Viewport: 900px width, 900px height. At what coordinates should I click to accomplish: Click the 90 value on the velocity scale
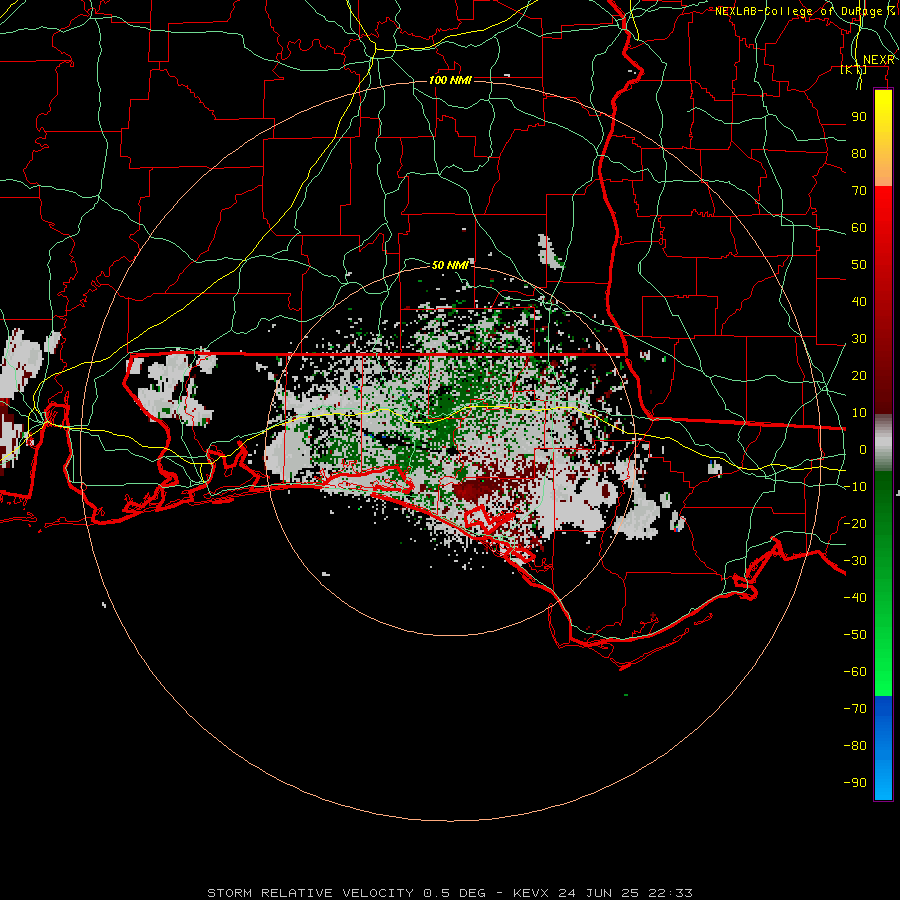859,117
